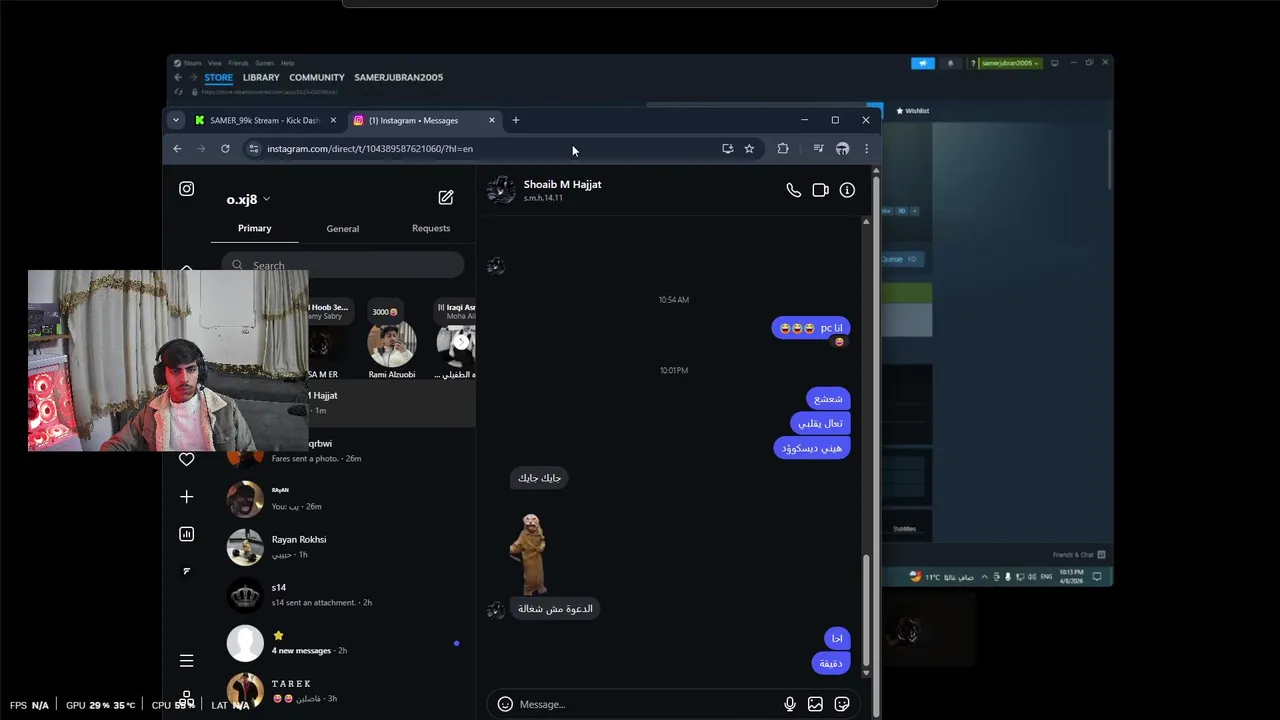
Task: Open Notifications heart icon in Instagram sidebar
Action: [186, 459]
